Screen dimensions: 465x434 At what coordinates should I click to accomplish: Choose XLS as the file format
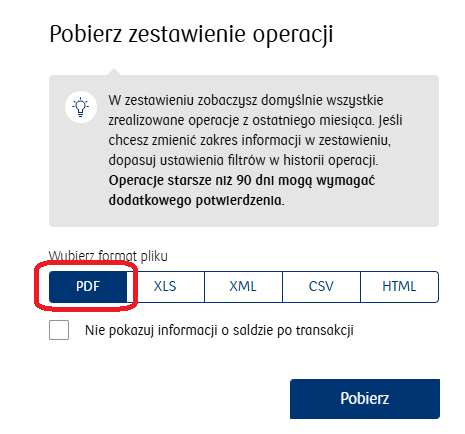165,287
